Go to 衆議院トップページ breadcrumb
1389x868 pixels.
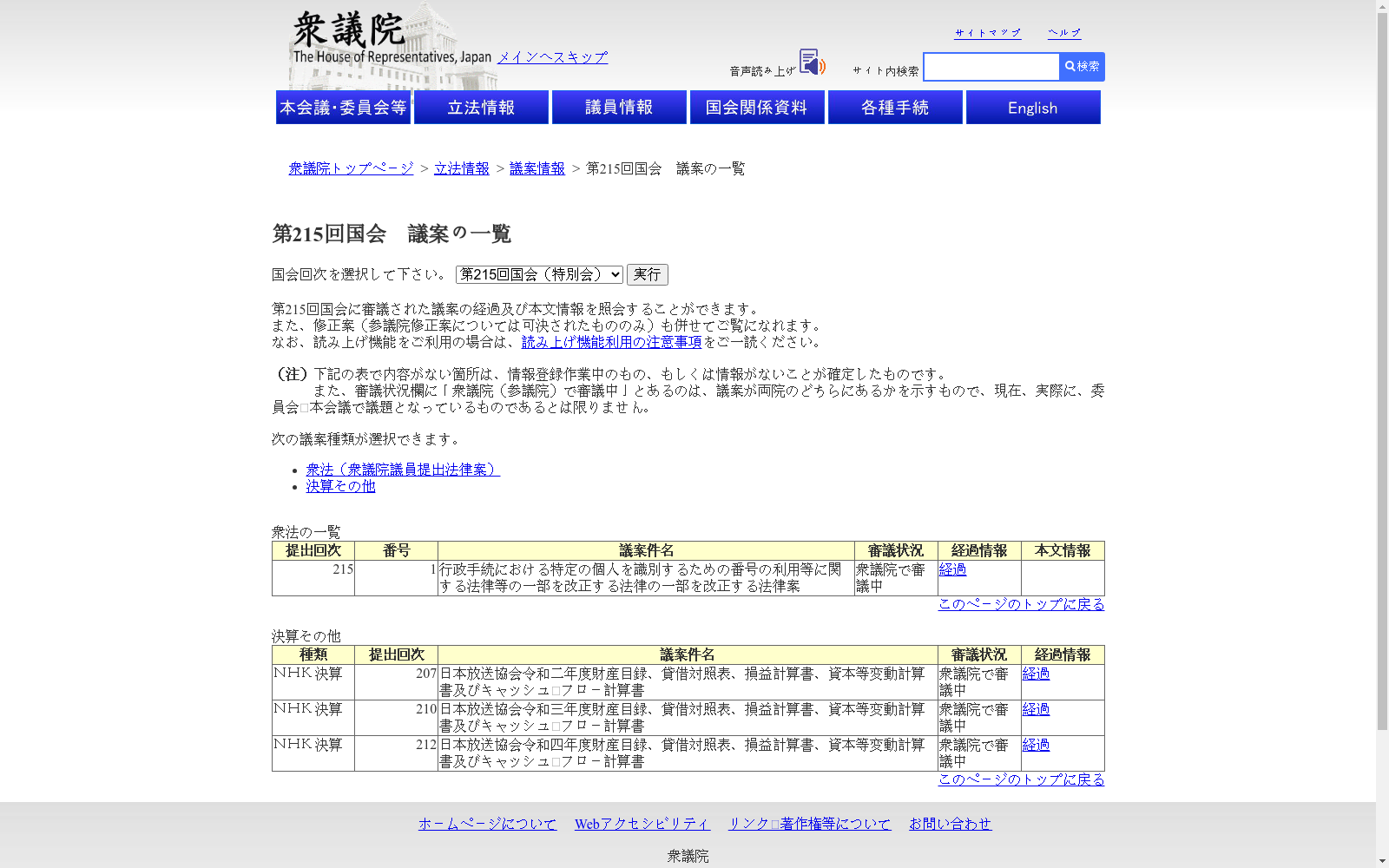point(351,168)
